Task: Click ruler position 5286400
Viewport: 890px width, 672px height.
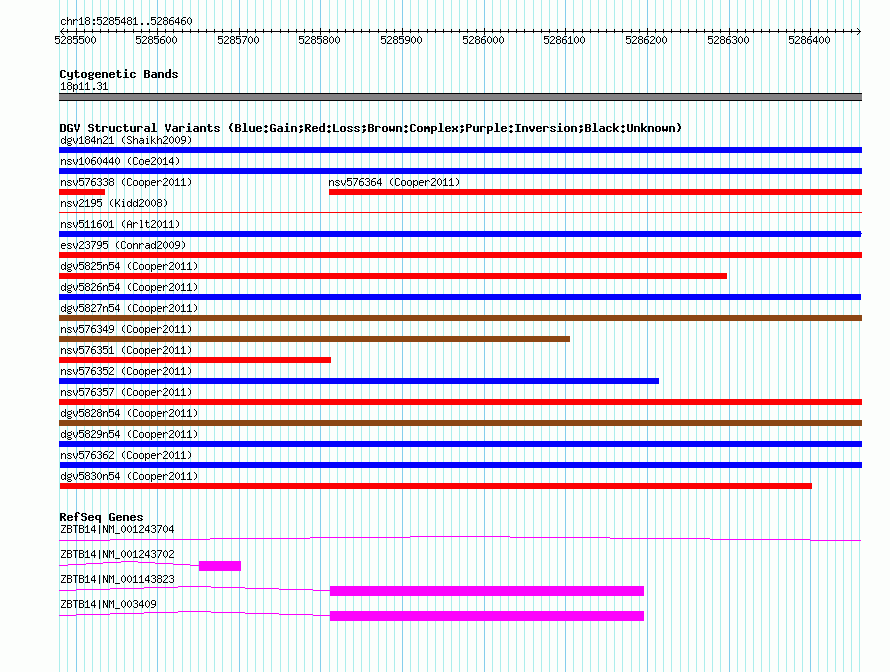Action: point(809,40)
